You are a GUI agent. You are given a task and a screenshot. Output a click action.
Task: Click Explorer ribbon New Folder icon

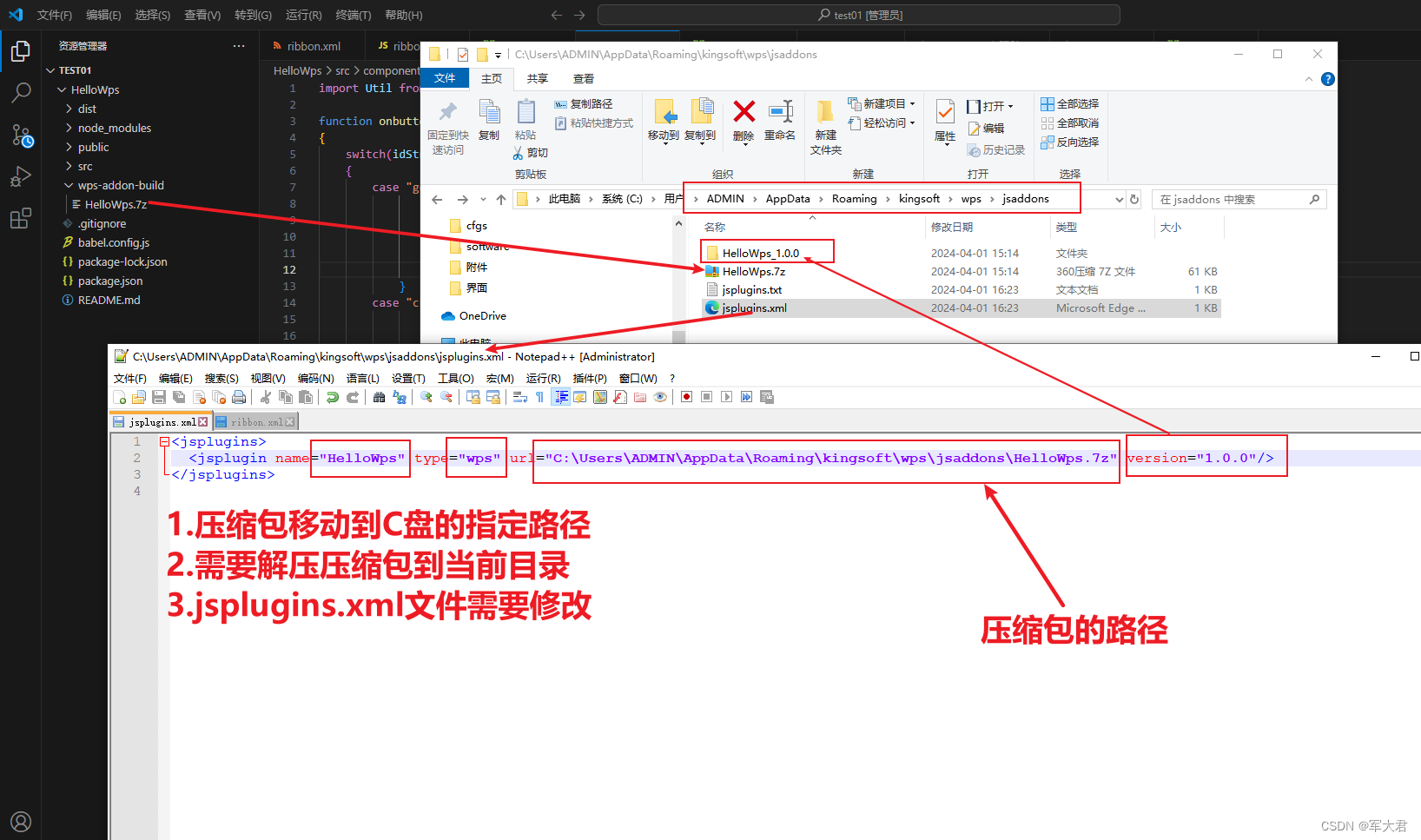[x=825, y=111]
